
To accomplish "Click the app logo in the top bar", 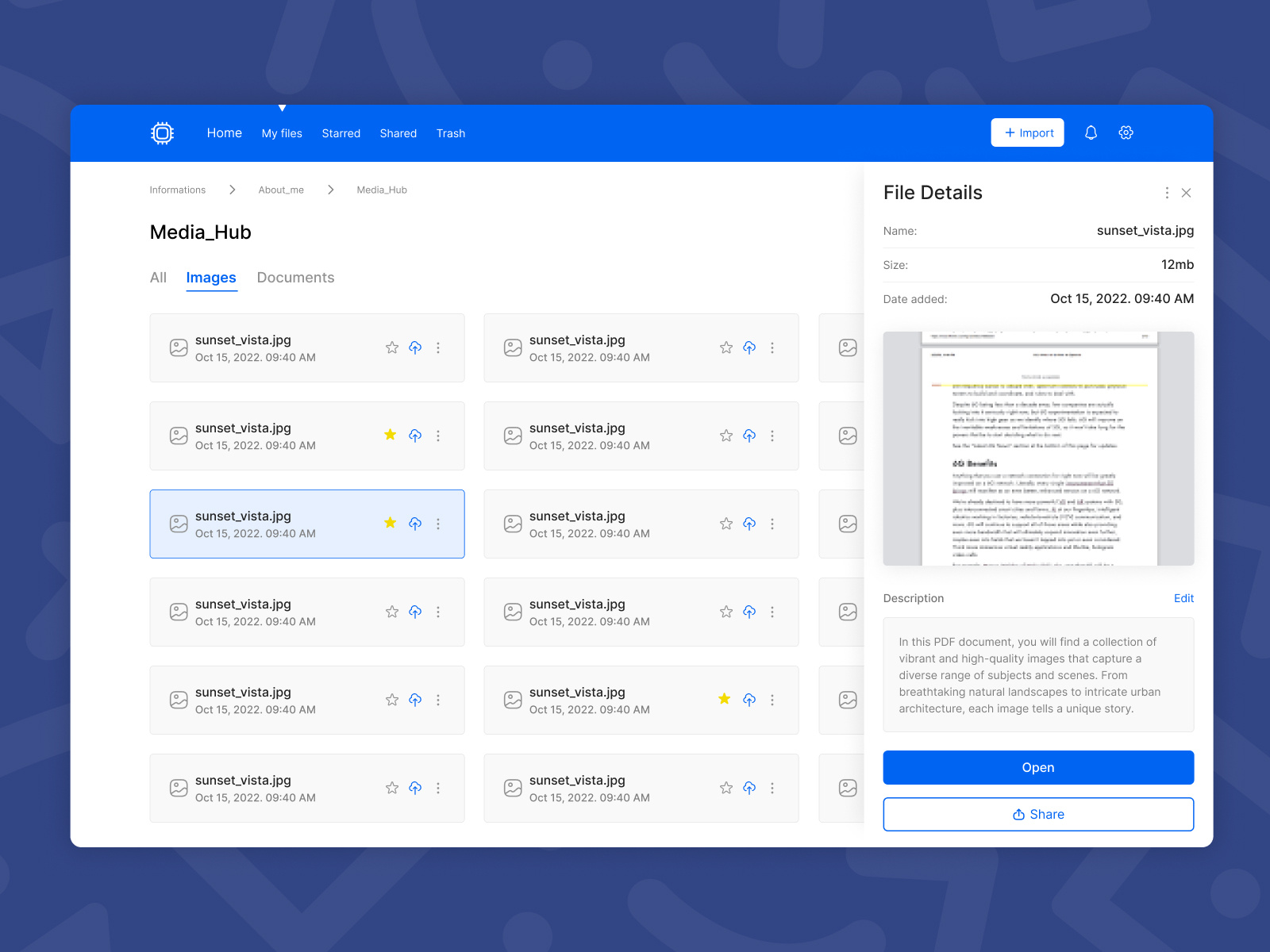I will (x=162, y=132).
